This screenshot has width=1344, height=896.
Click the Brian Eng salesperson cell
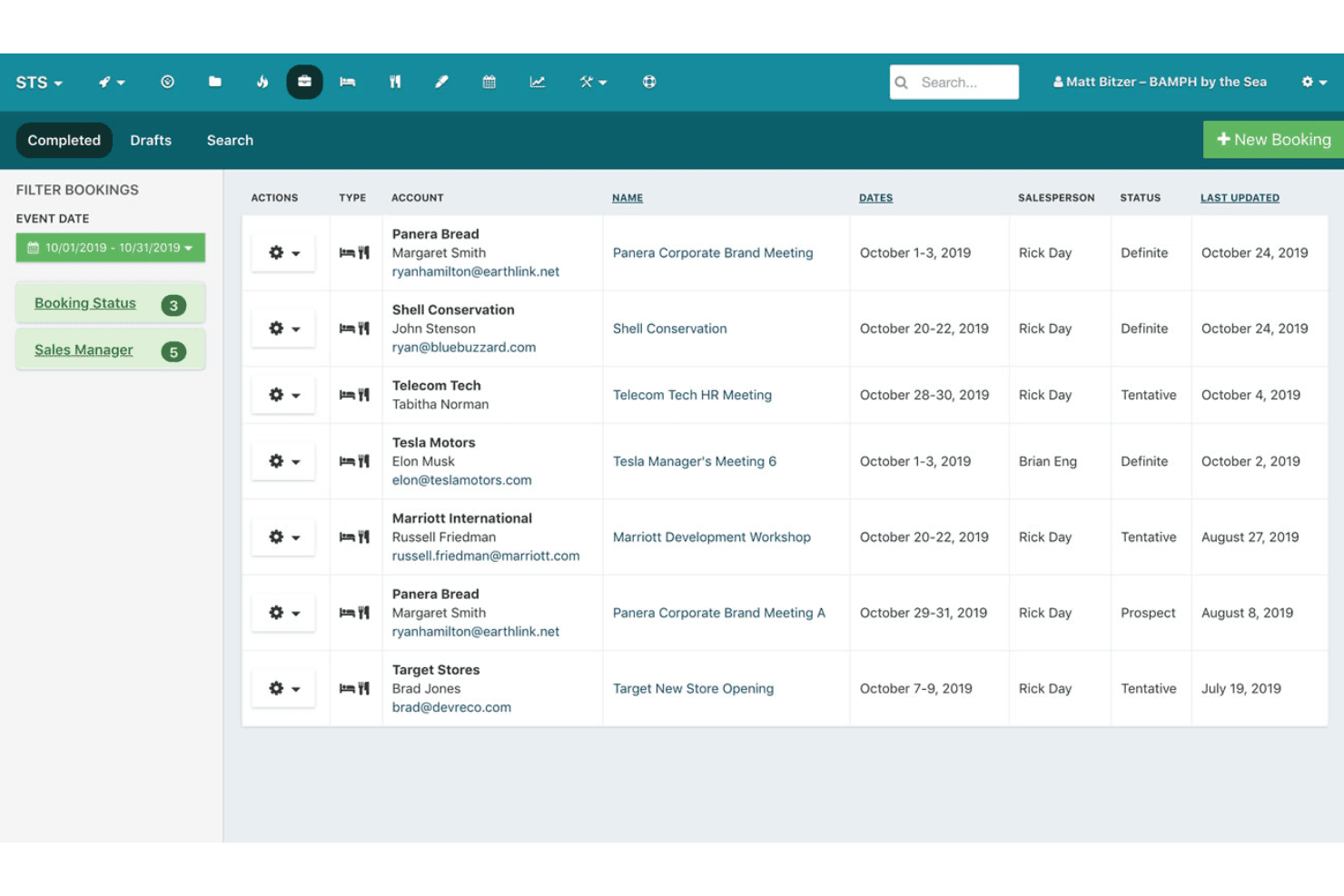[x=1048, y=461]
